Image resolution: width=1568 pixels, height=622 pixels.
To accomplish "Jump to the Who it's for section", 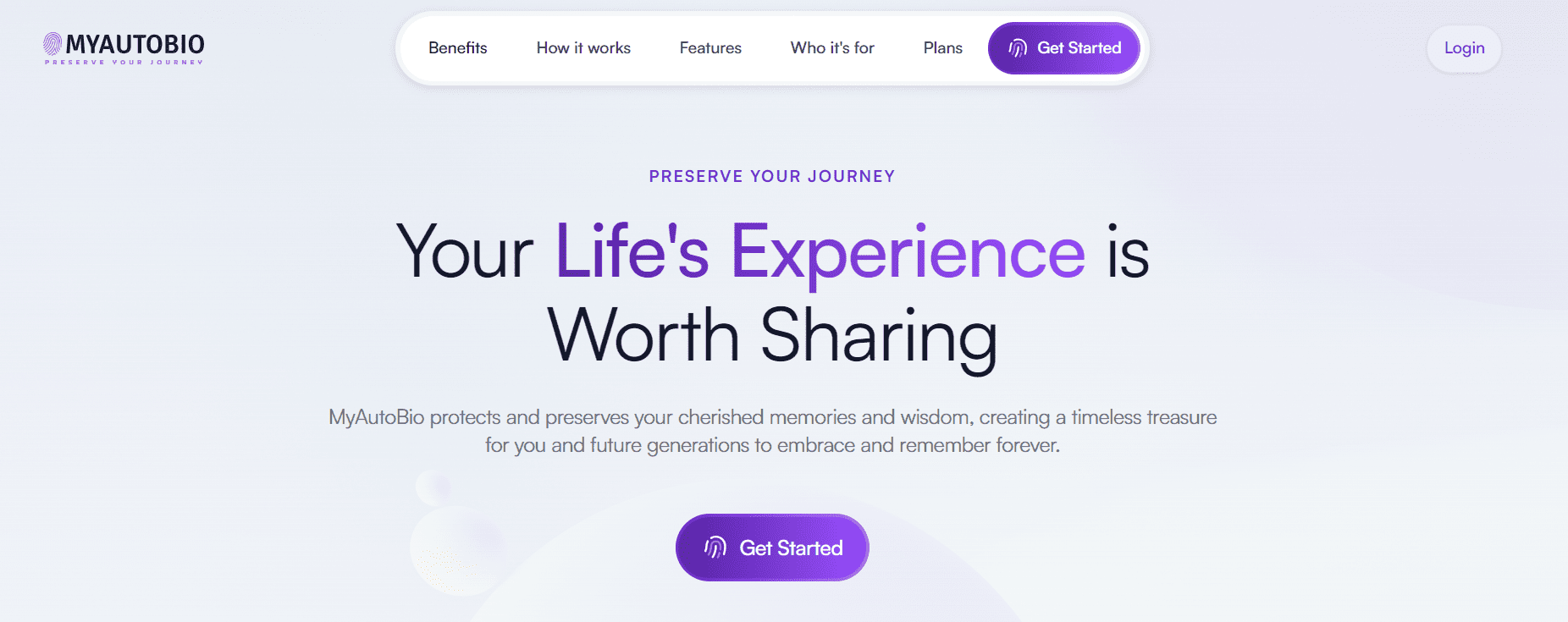I will click(832, 48).
